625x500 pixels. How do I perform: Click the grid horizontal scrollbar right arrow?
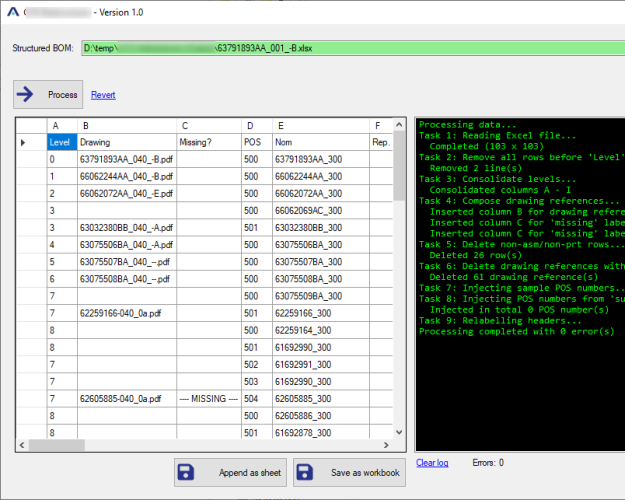(x=386, y=444)
